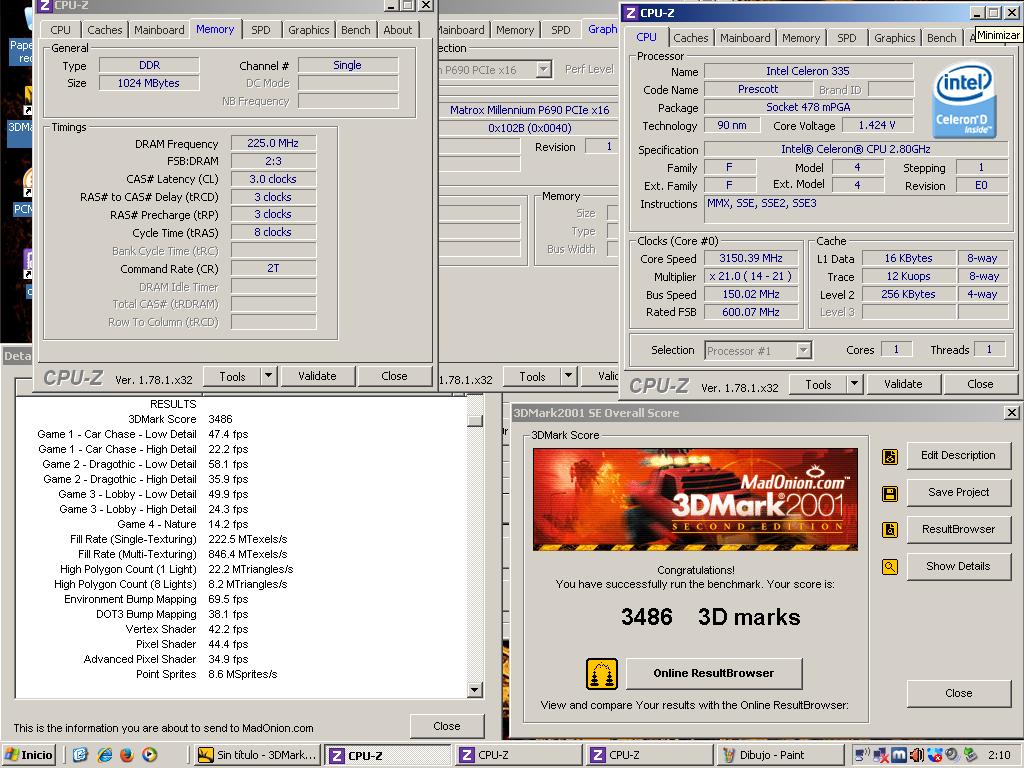
Task: Switch to the Graphics tab in the Intel Celeron window
Action: tap(895, 38)
